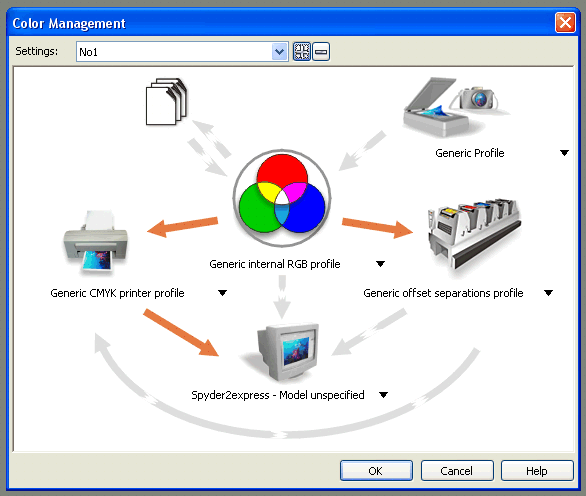Expand Spyder2express monitor profile dropdown

pos(383,395)
